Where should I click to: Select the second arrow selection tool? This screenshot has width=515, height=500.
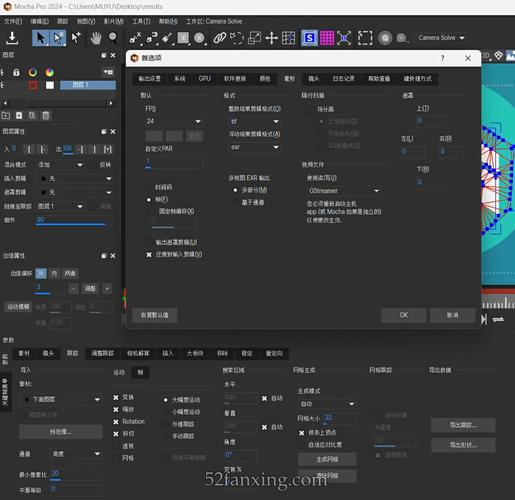(58, 38)
